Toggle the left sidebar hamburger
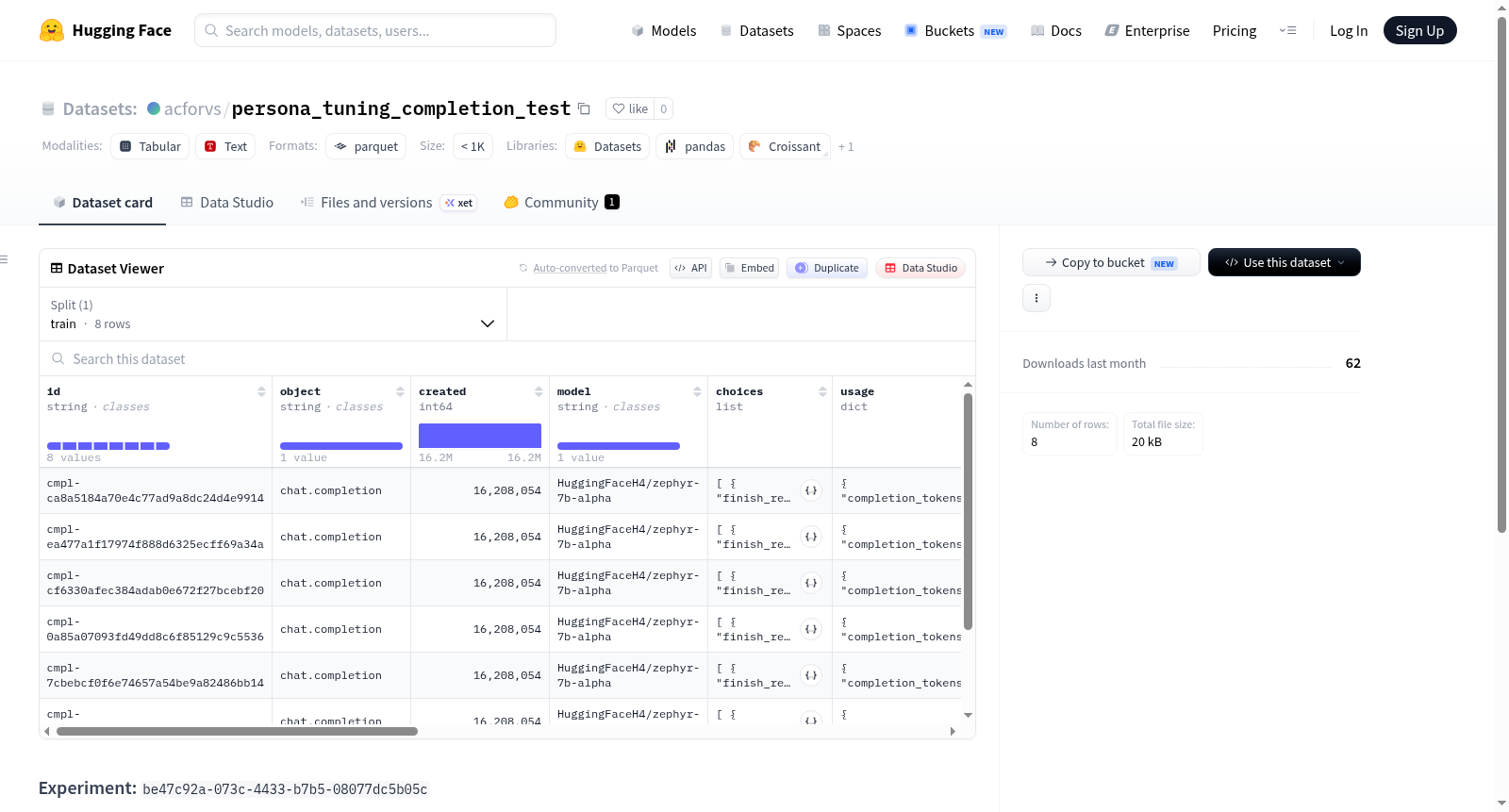The width and height of the screenshot is (1509, 812). pos(4,259)
